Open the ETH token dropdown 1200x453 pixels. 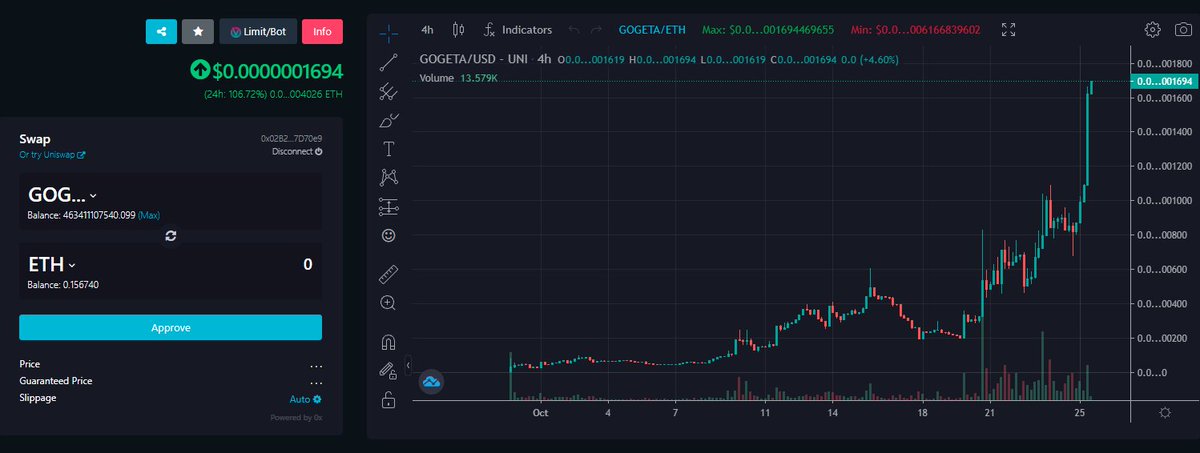click(52, 264)
